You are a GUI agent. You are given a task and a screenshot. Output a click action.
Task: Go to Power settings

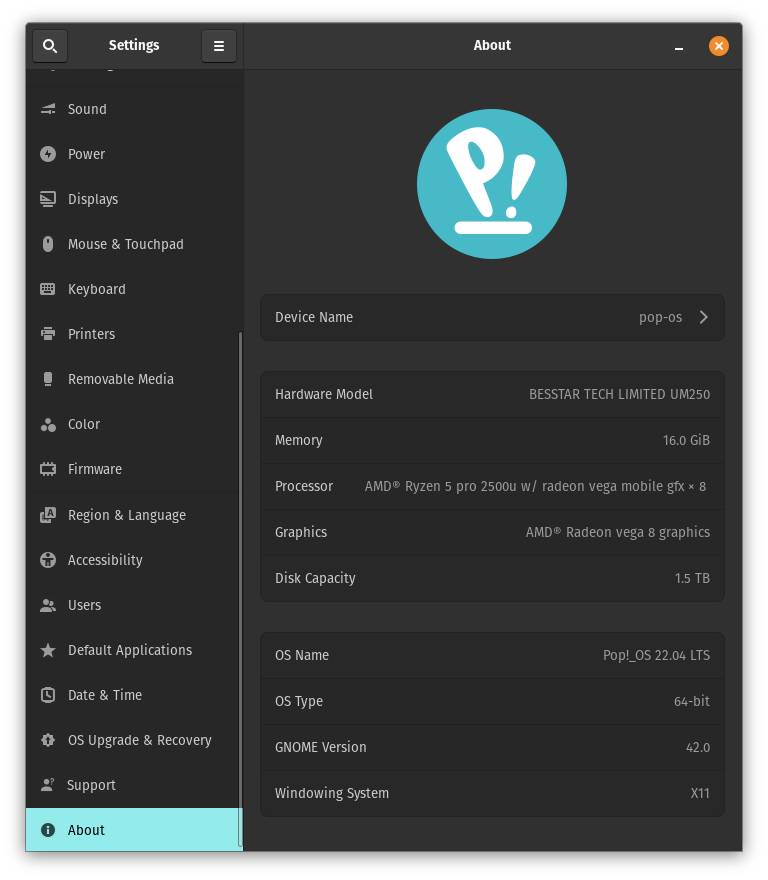click(x=132, y=154)
